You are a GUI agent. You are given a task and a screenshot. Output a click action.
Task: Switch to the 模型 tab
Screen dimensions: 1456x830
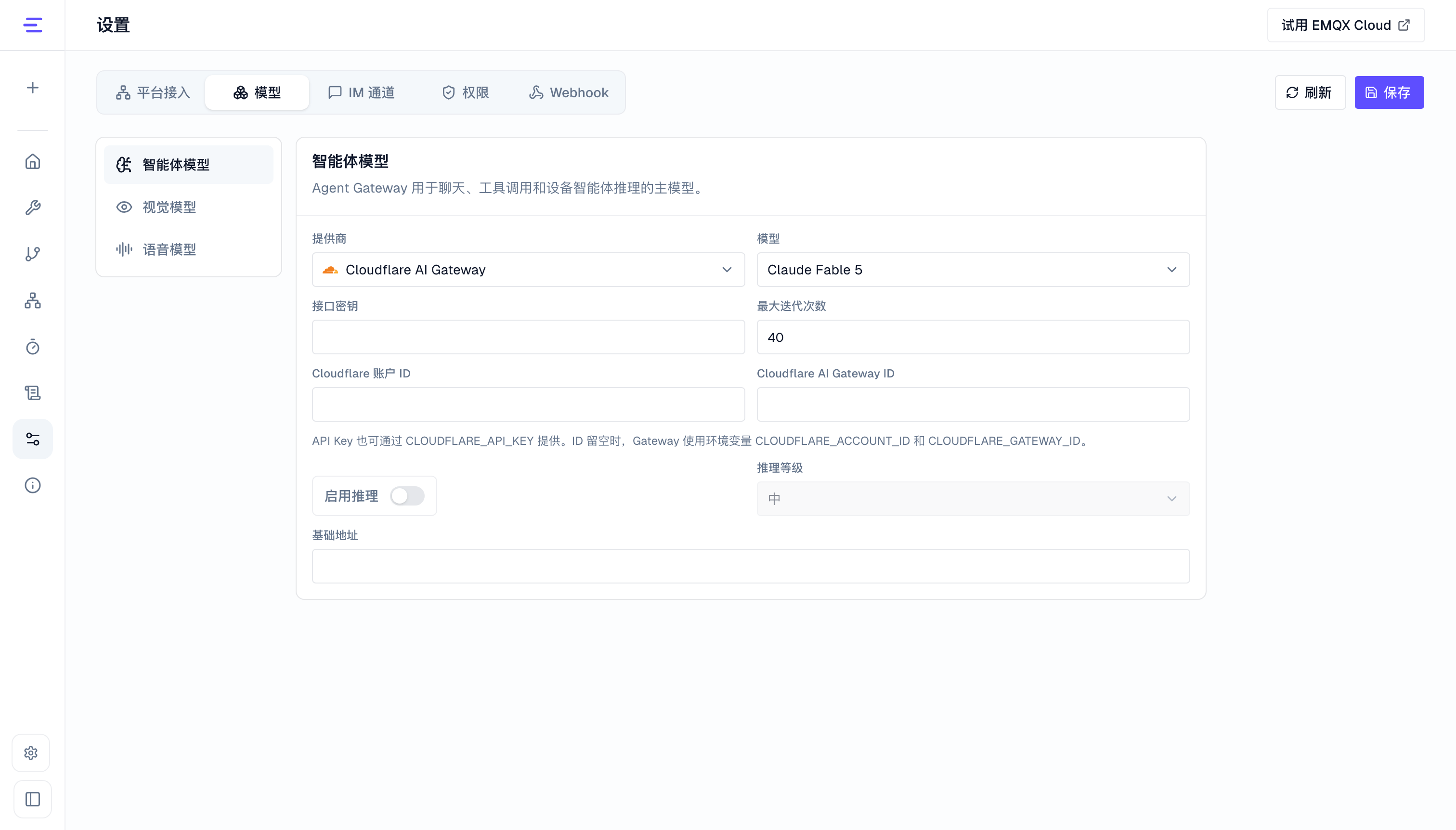click(x=257, y=92)
